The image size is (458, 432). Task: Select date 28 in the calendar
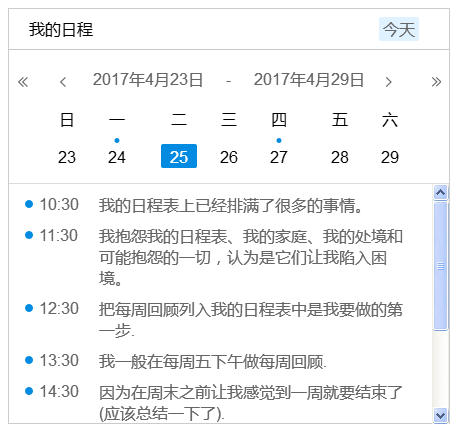click(x=340, y=157)
